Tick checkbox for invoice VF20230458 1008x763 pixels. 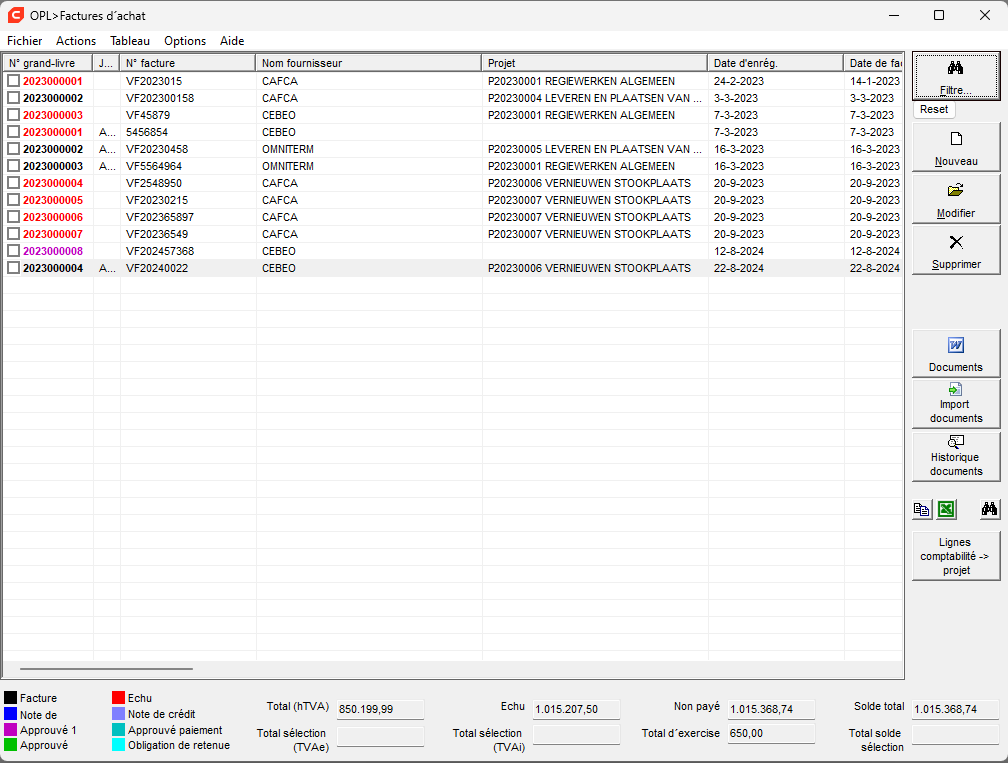[x=14, y=149]
